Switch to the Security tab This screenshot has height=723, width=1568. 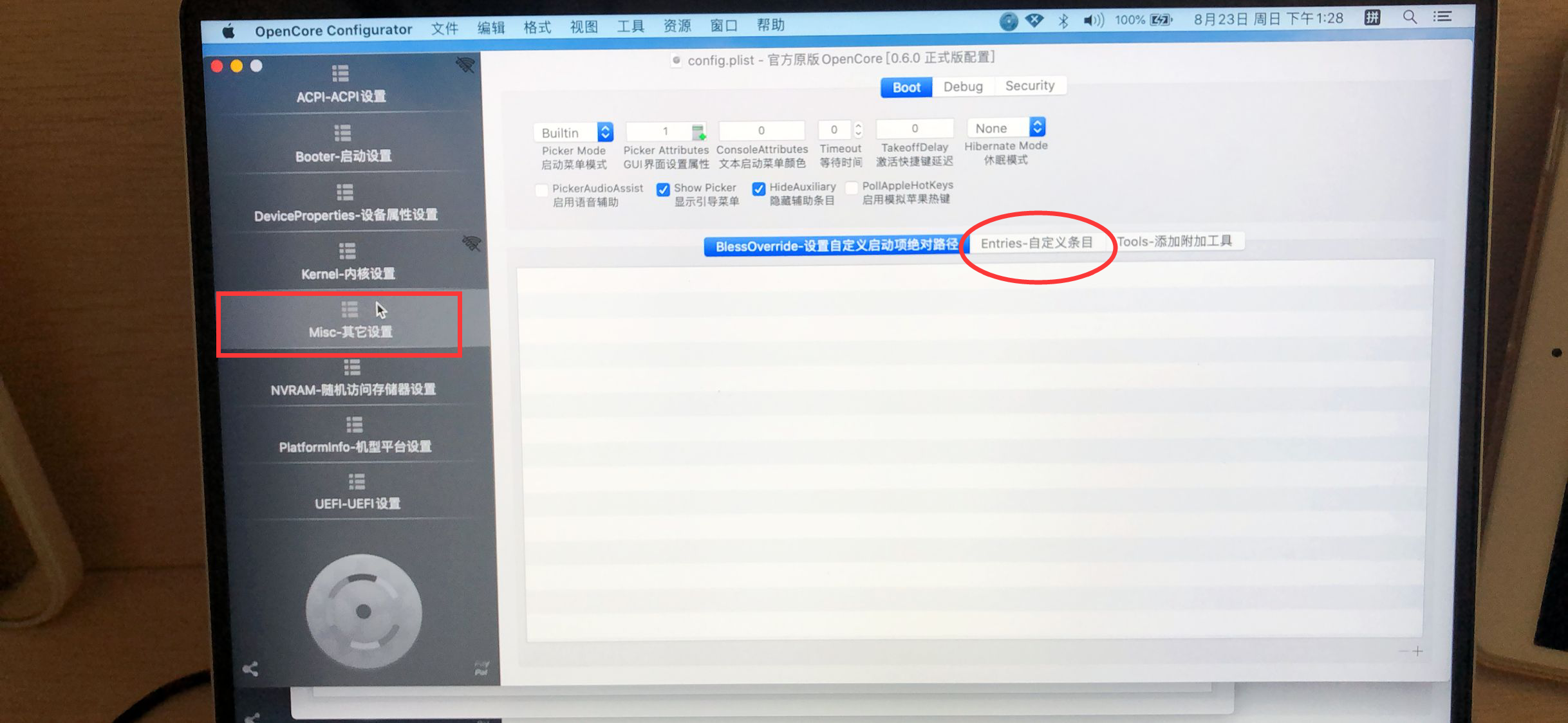point(1029,86)
